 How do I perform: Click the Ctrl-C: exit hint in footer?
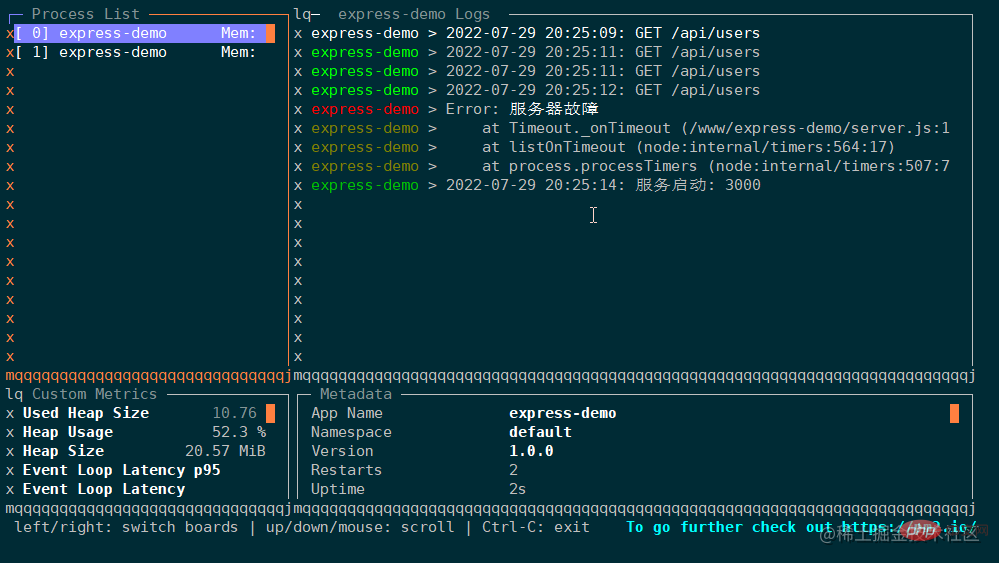click(535, 527)
